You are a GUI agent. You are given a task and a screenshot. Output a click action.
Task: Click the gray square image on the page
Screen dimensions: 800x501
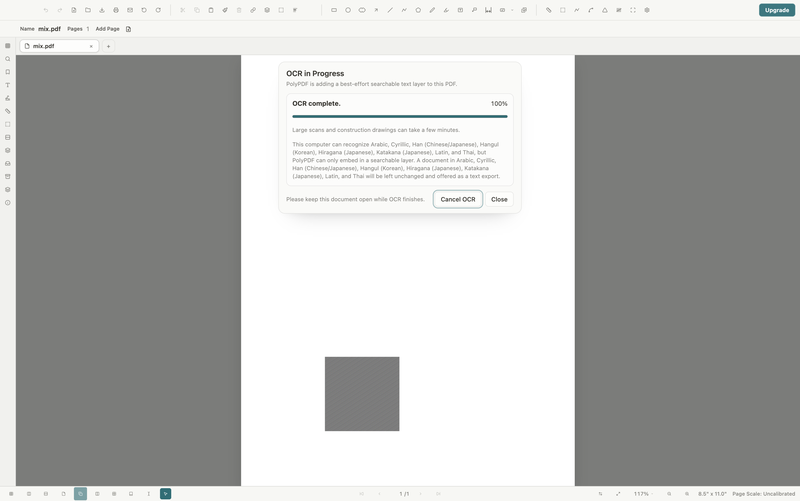tap(362, 394)
